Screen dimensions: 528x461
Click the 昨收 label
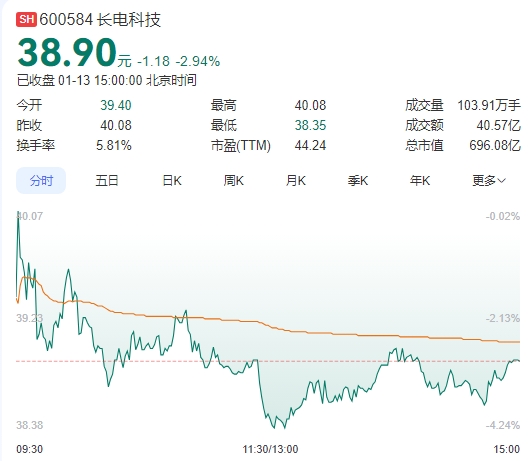(x=29, y=125)
